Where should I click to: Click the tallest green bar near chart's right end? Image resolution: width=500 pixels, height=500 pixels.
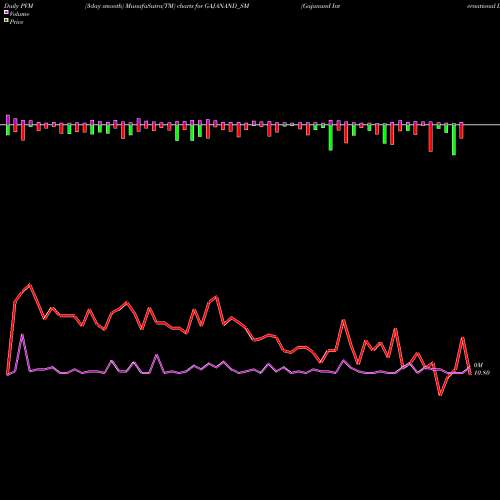pos(454,139)
